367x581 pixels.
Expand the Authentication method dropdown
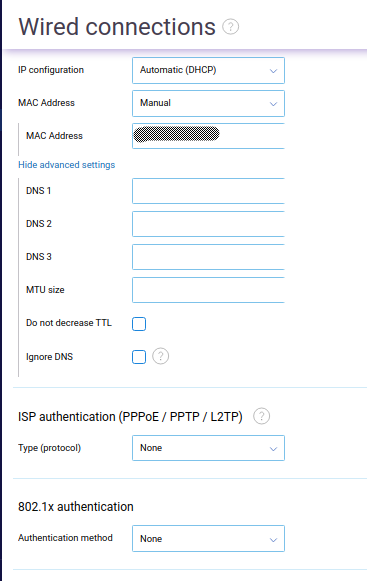[x=208, y=538]
